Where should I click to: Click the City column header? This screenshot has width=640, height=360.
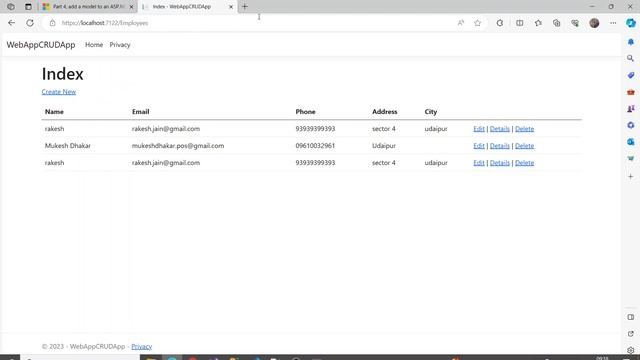431,111
